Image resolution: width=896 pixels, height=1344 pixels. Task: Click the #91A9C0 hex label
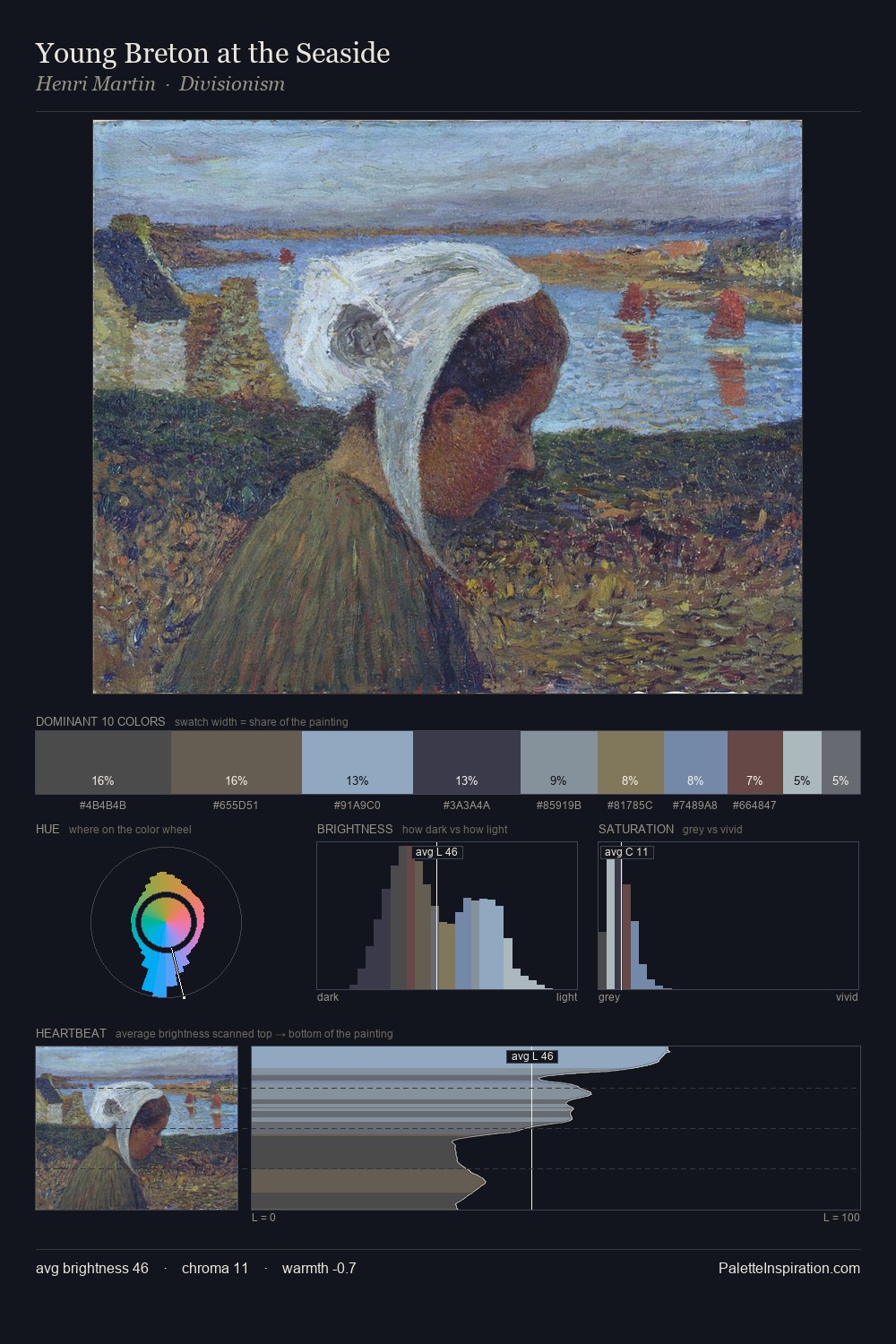pos(358,806)
